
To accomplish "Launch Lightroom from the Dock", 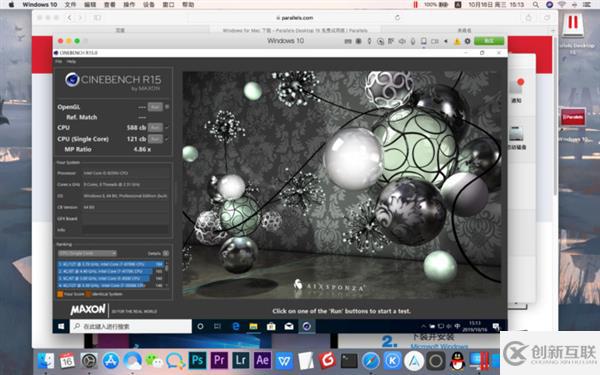I will [241, 360].
